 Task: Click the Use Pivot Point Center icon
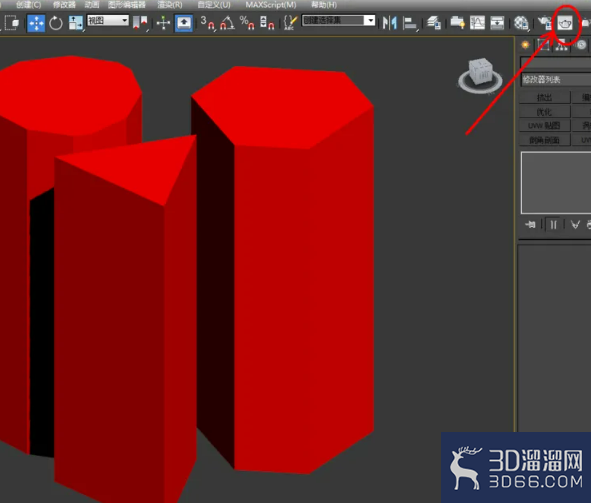click(140, 23)
